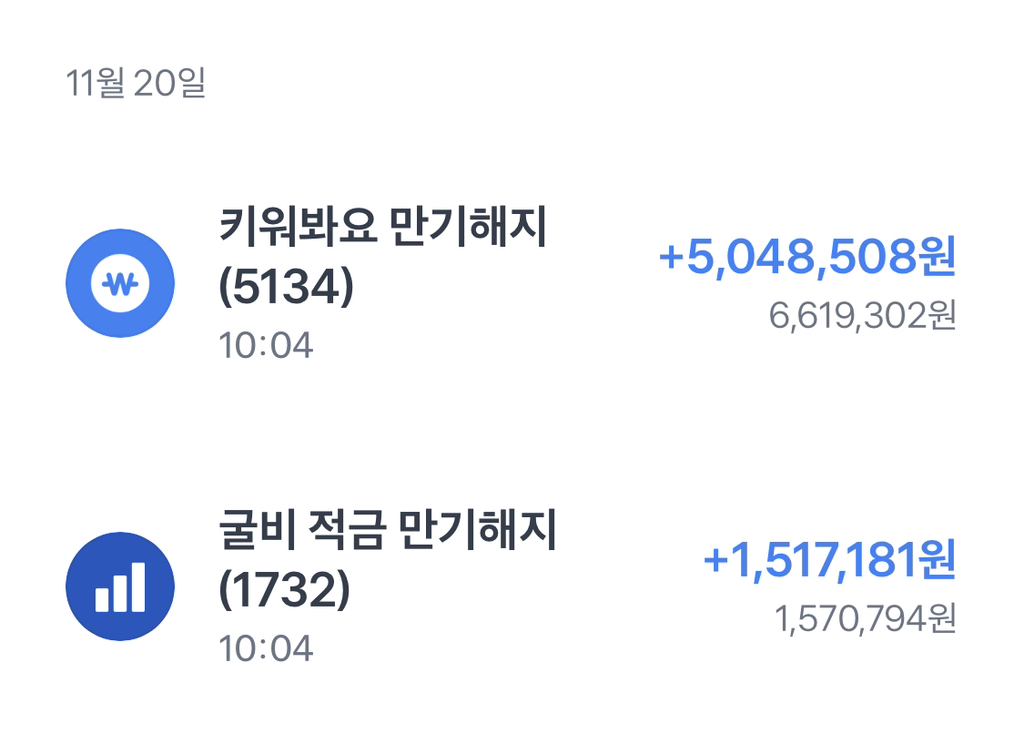Open the 굴비 적금 만기해지 transaction title
Screen dimensions: 1024x744
tap(387, 530)
